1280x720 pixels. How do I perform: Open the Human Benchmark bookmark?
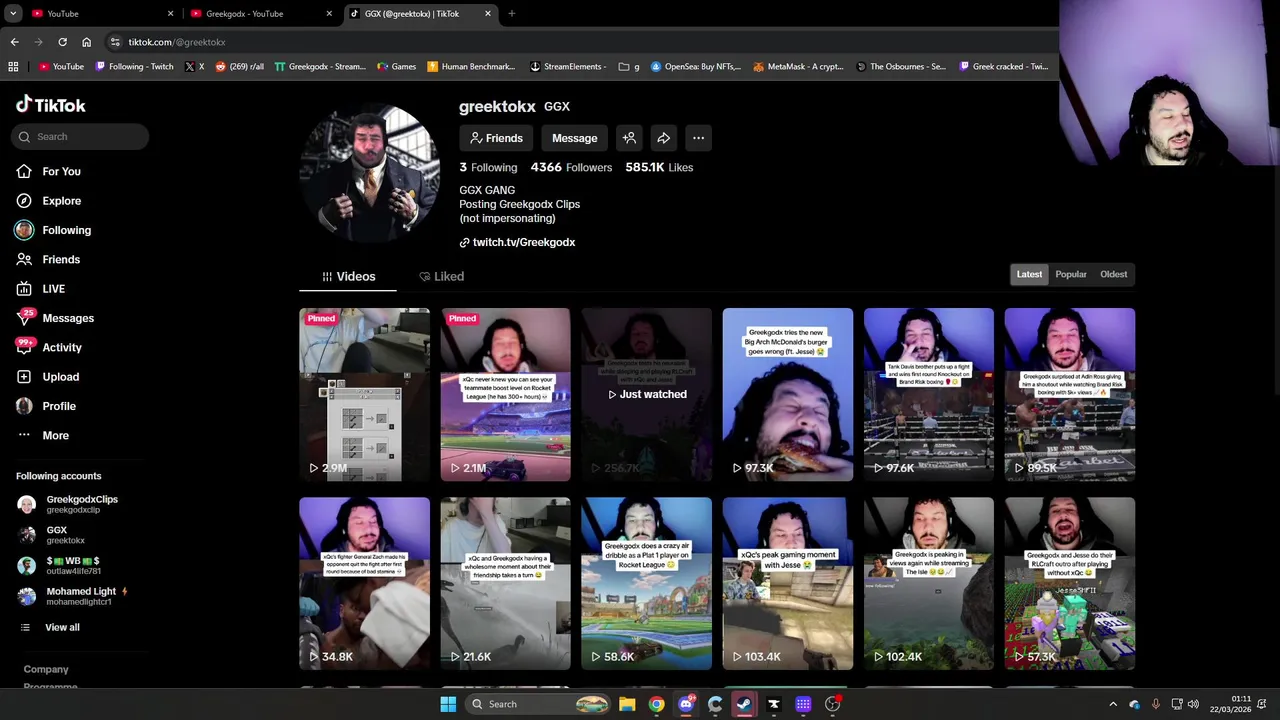click(x=470, y=67)
